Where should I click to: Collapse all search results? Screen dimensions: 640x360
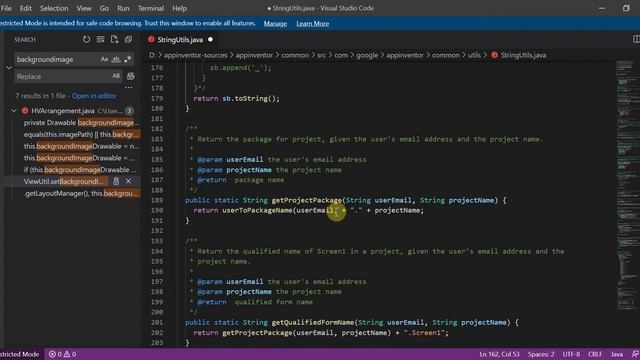coord(128,40)
